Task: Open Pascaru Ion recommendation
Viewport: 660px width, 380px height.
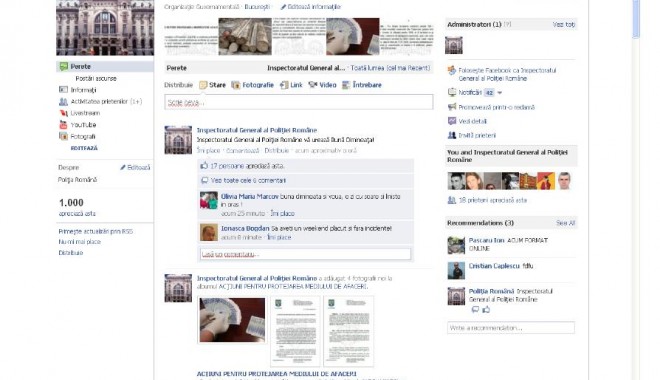Action: 486,240
